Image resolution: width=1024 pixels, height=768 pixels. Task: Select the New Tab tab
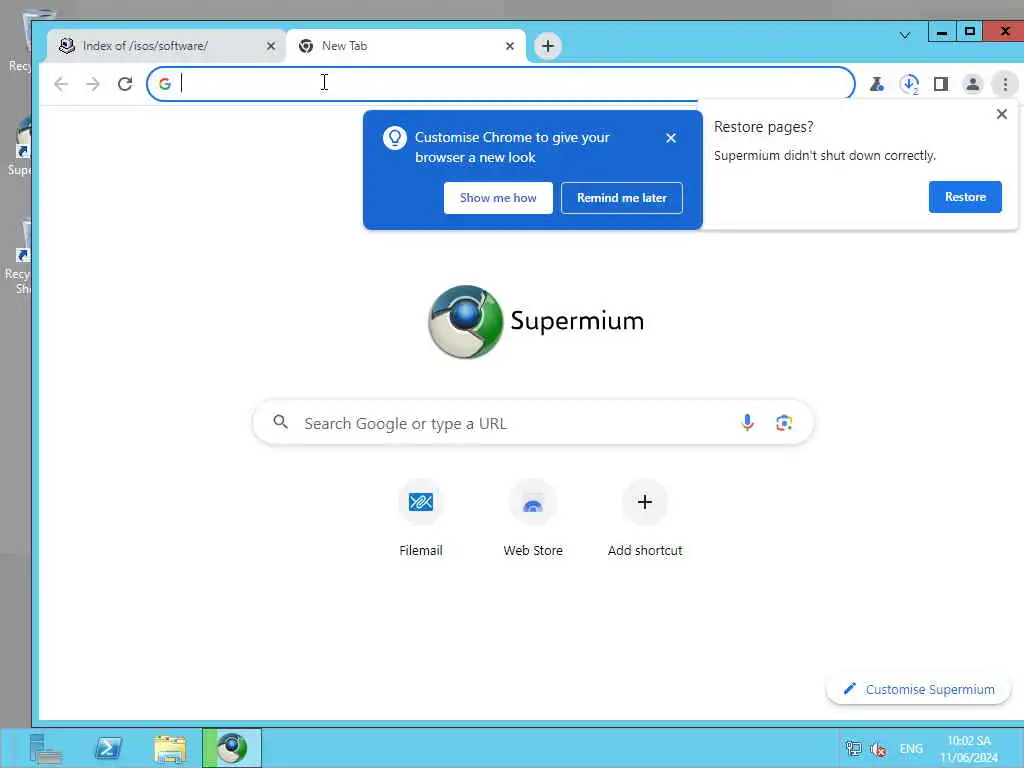click(x=406, y=46)
